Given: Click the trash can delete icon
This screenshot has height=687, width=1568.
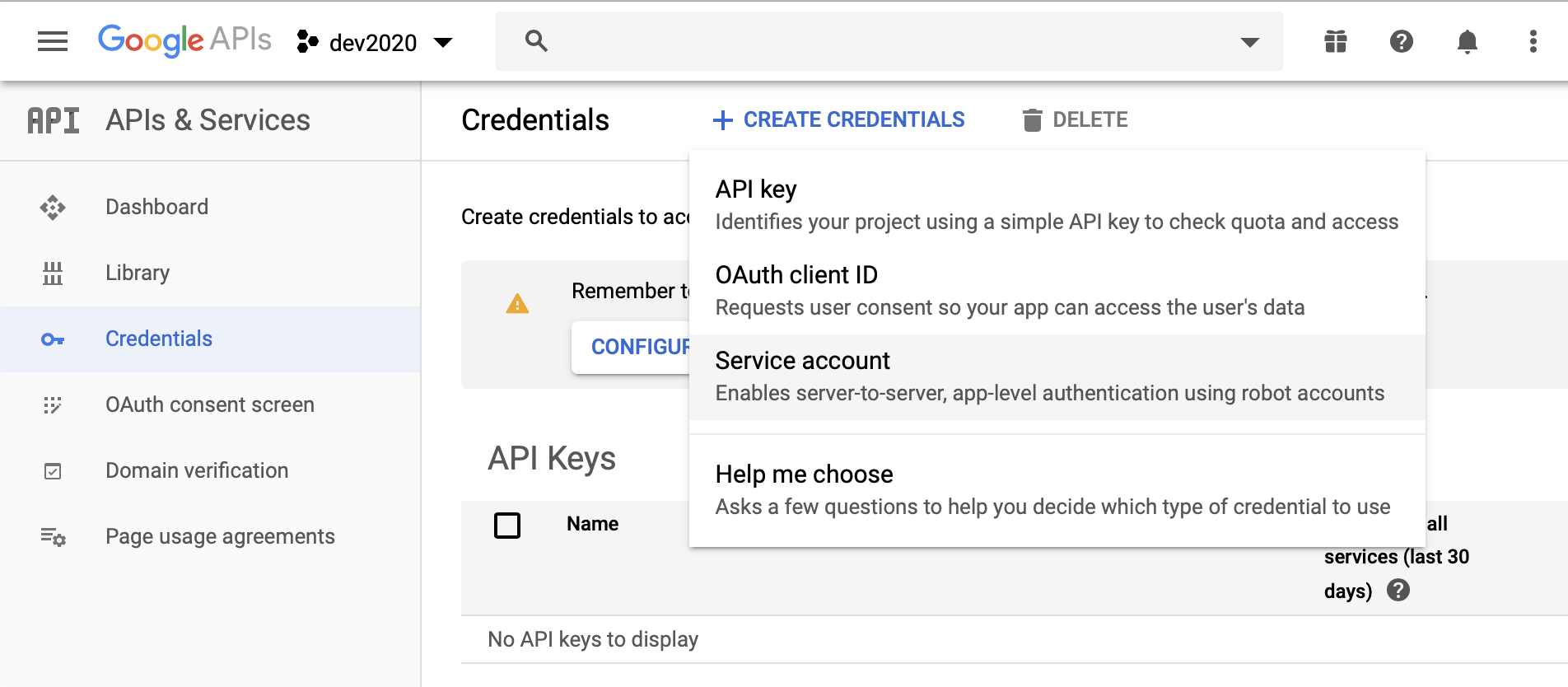Looking at the screenshot, I should pos(1032,120).
